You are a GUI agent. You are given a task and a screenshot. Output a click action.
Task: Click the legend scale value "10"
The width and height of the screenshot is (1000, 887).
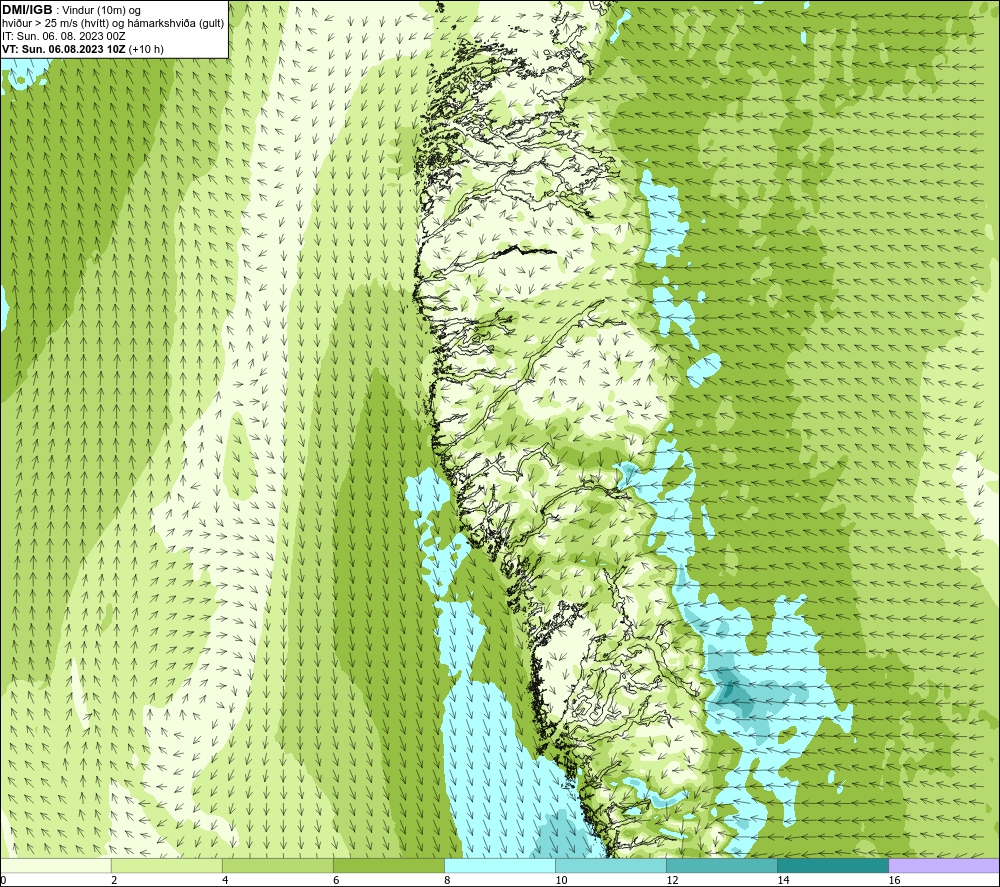(x=561, y=880)
